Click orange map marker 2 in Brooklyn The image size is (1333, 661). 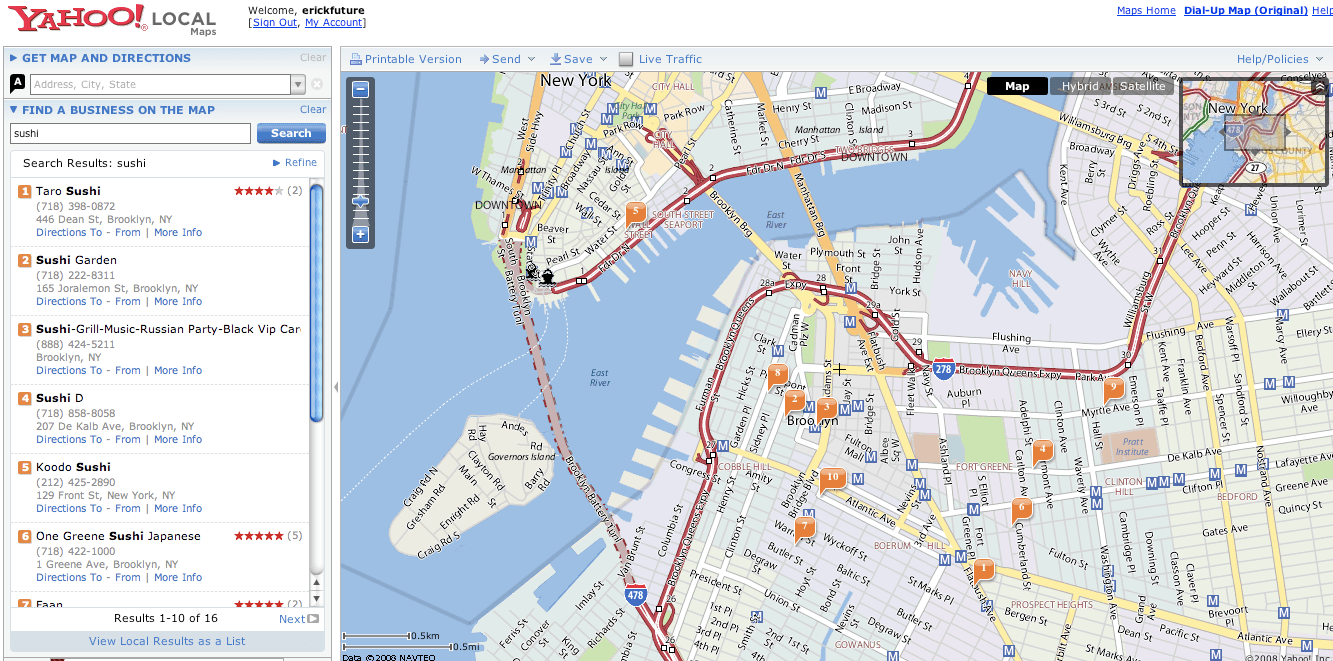795,400
